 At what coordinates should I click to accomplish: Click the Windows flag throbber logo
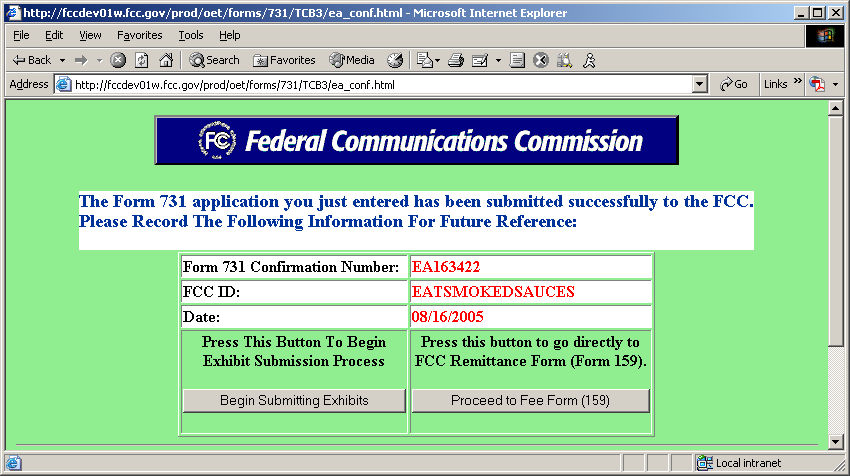click(825, 36)
